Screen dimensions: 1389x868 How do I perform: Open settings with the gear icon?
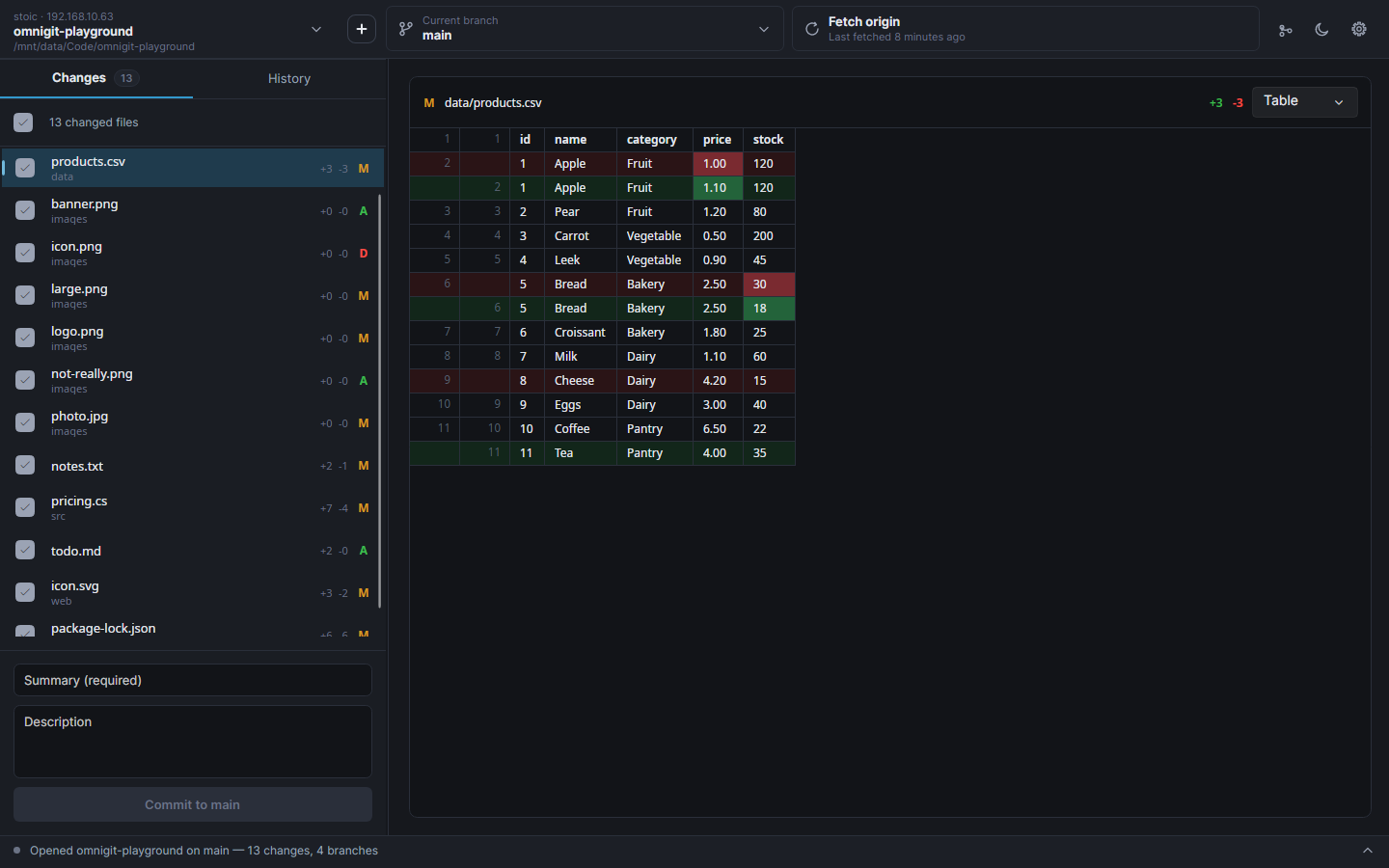(x=1359, y=30)
